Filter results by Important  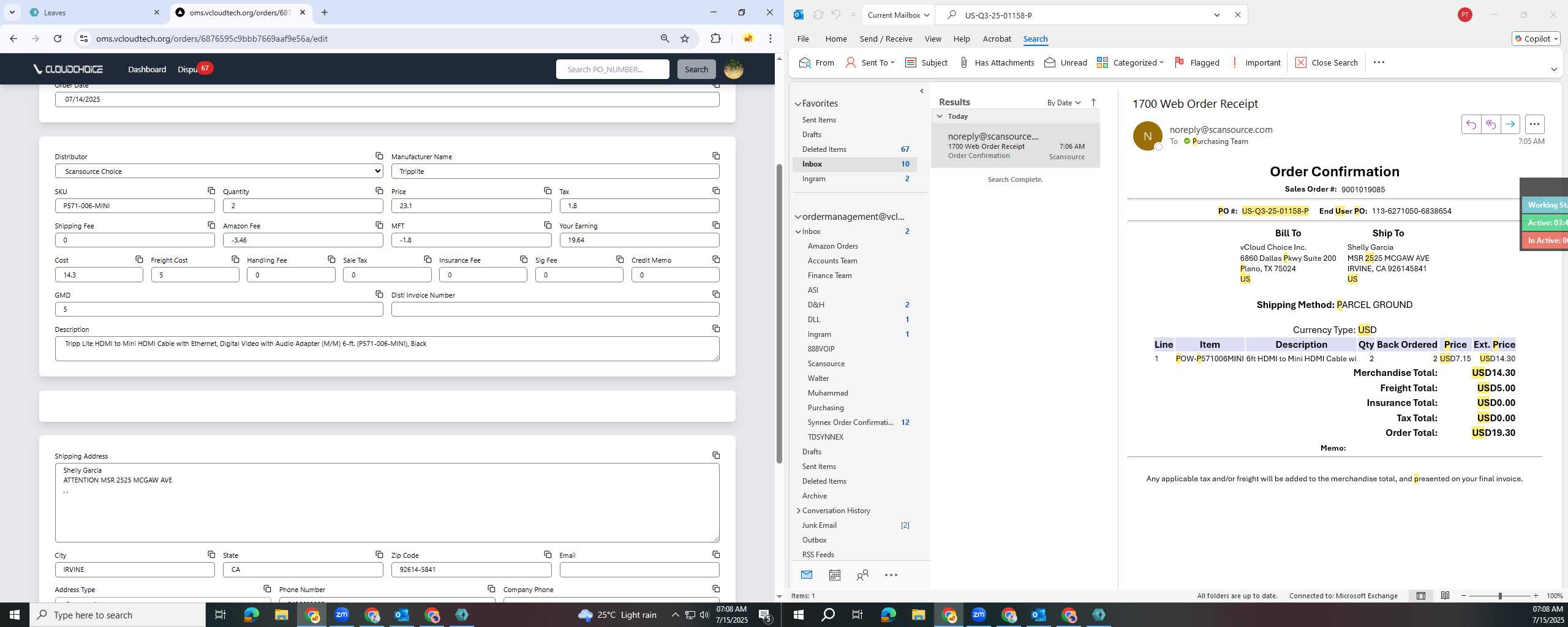click(1256, 62)
